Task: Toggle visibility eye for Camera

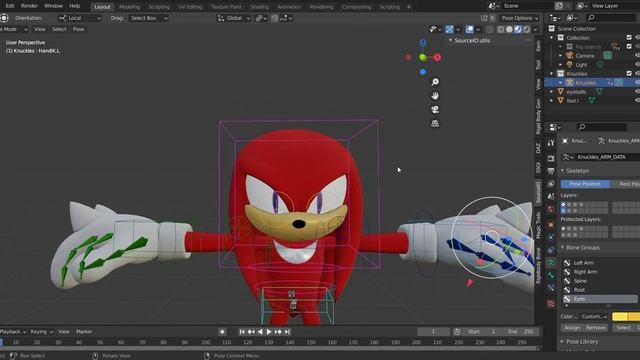Action: pos(637,56)
